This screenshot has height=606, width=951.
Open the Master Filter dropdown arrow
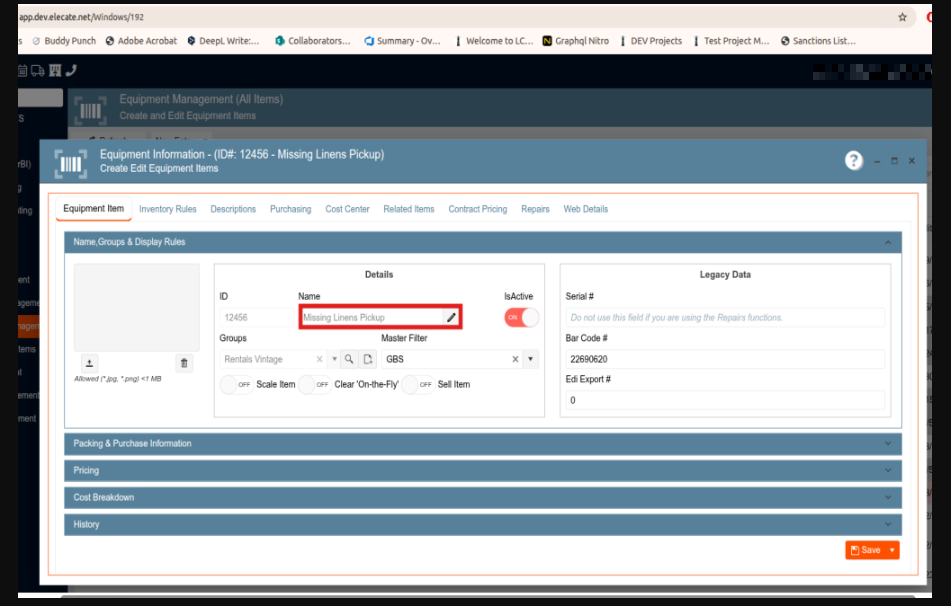(530, 359)
